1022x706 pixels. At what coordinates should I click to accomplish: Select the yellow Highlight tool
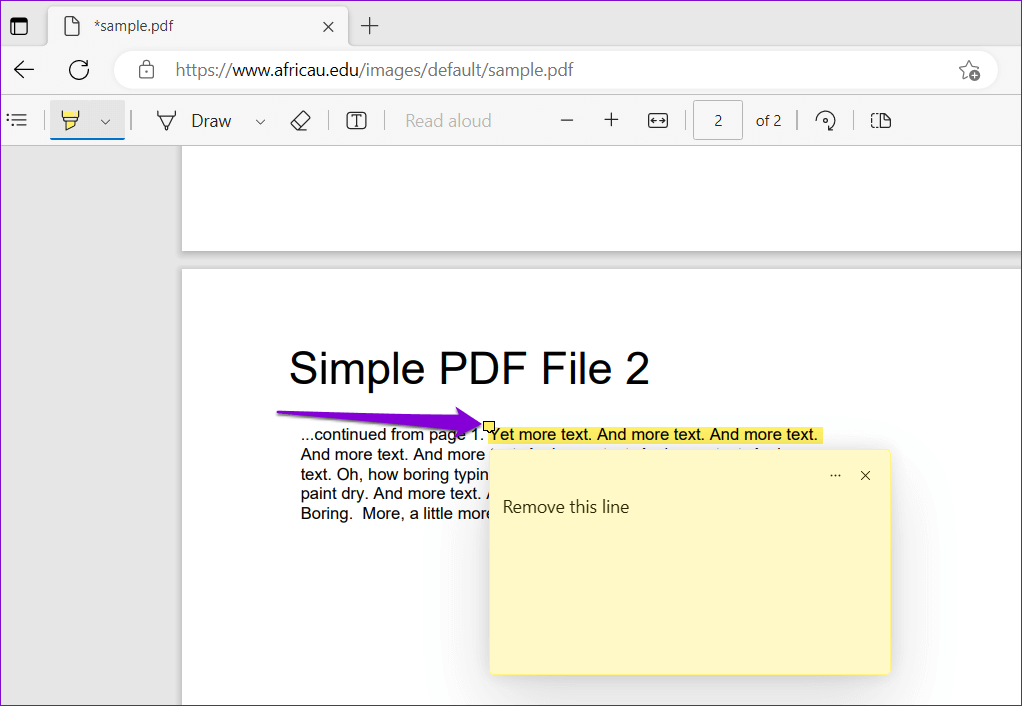click(70, 121)
